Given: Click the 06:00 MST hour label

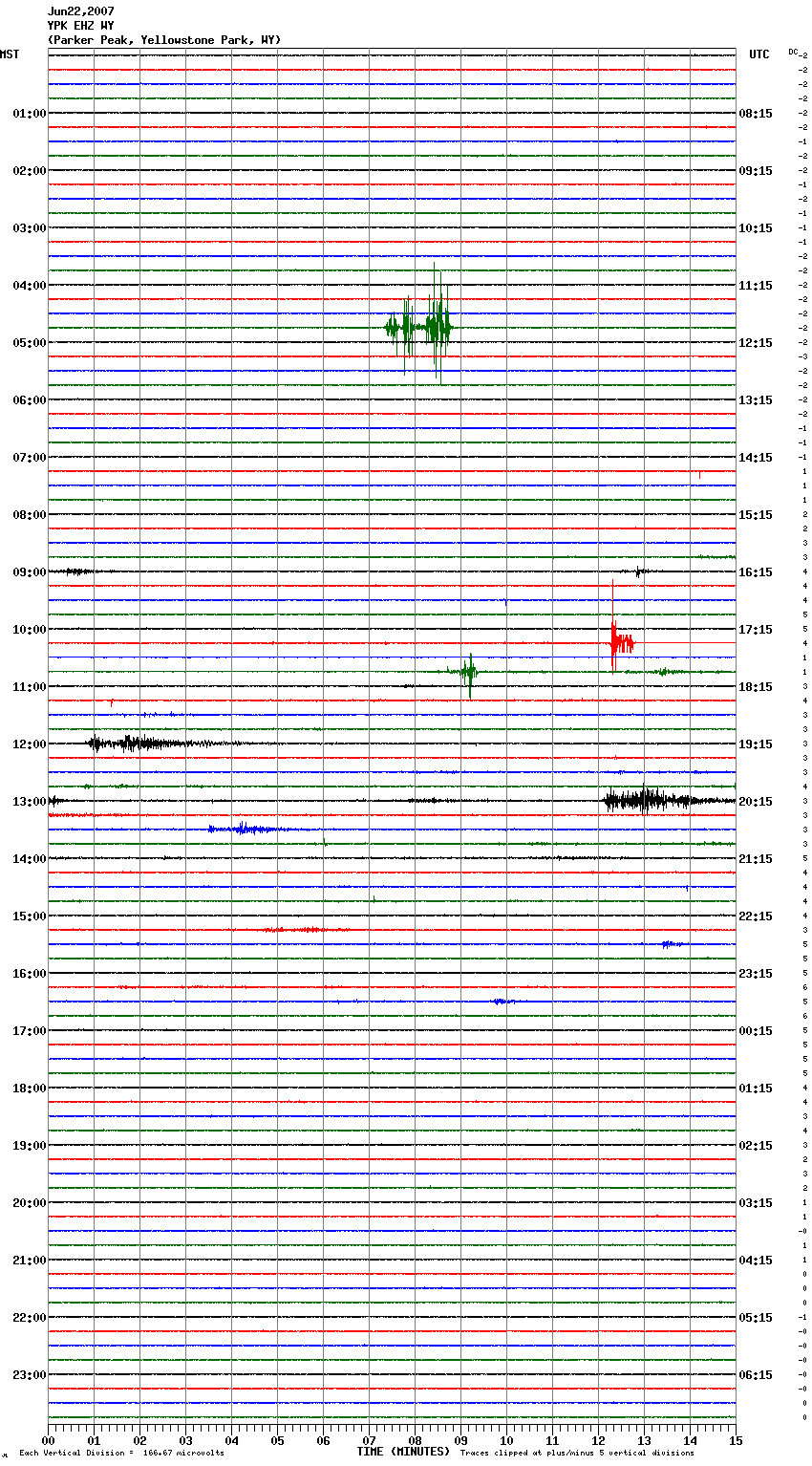Looking at the screenshot, I should click(x=30, y=400).
